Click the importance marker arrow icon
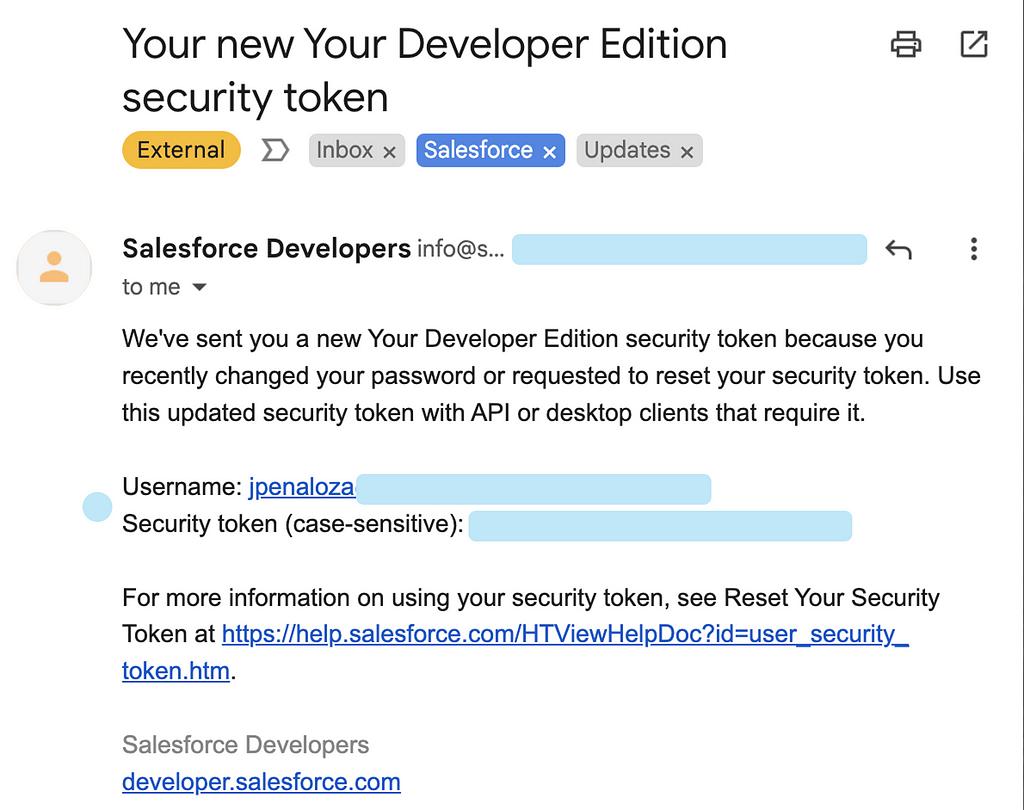 pos(275,150)
